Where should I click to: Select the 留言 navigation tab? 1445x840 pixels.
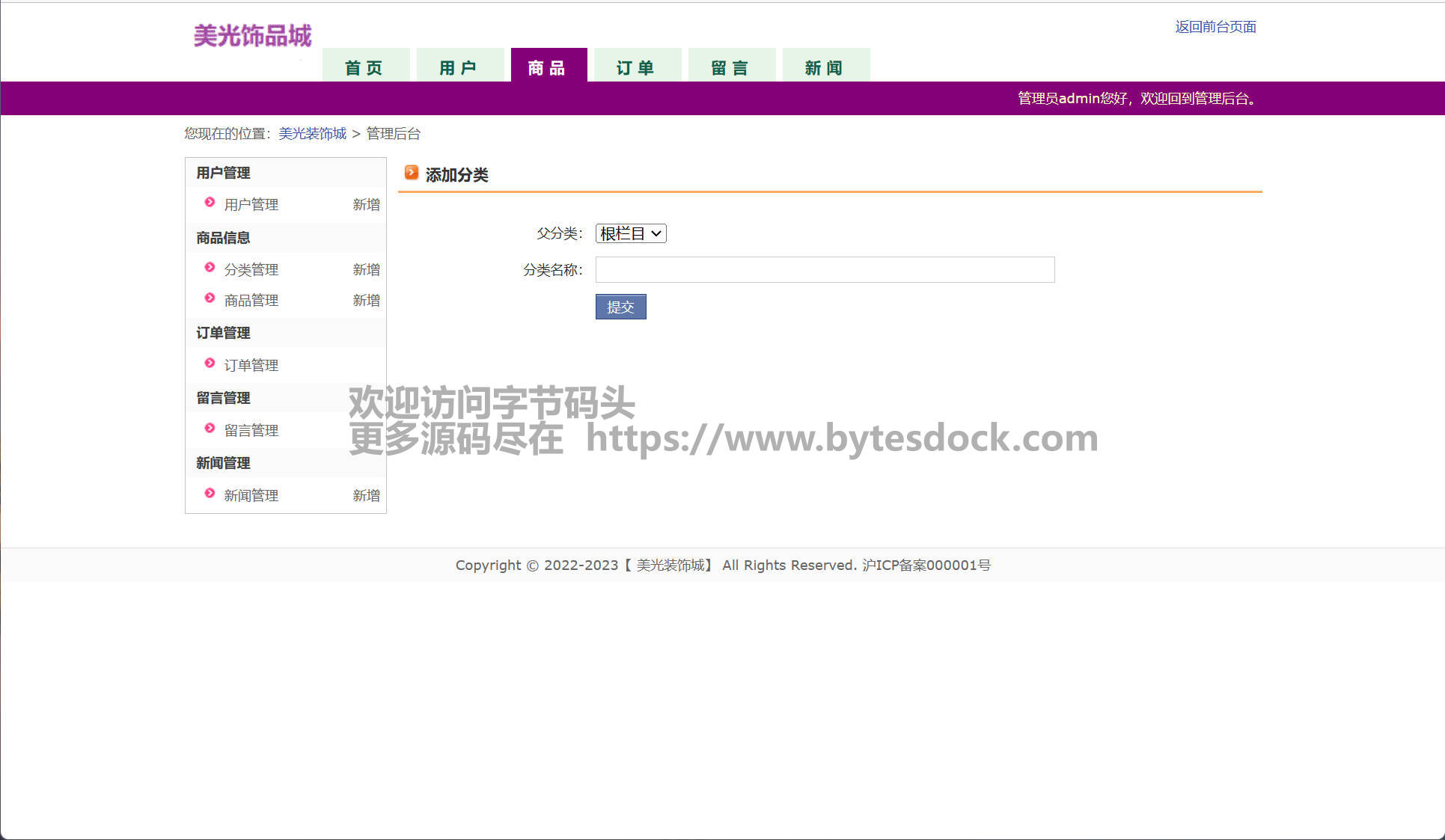[731, 67]
